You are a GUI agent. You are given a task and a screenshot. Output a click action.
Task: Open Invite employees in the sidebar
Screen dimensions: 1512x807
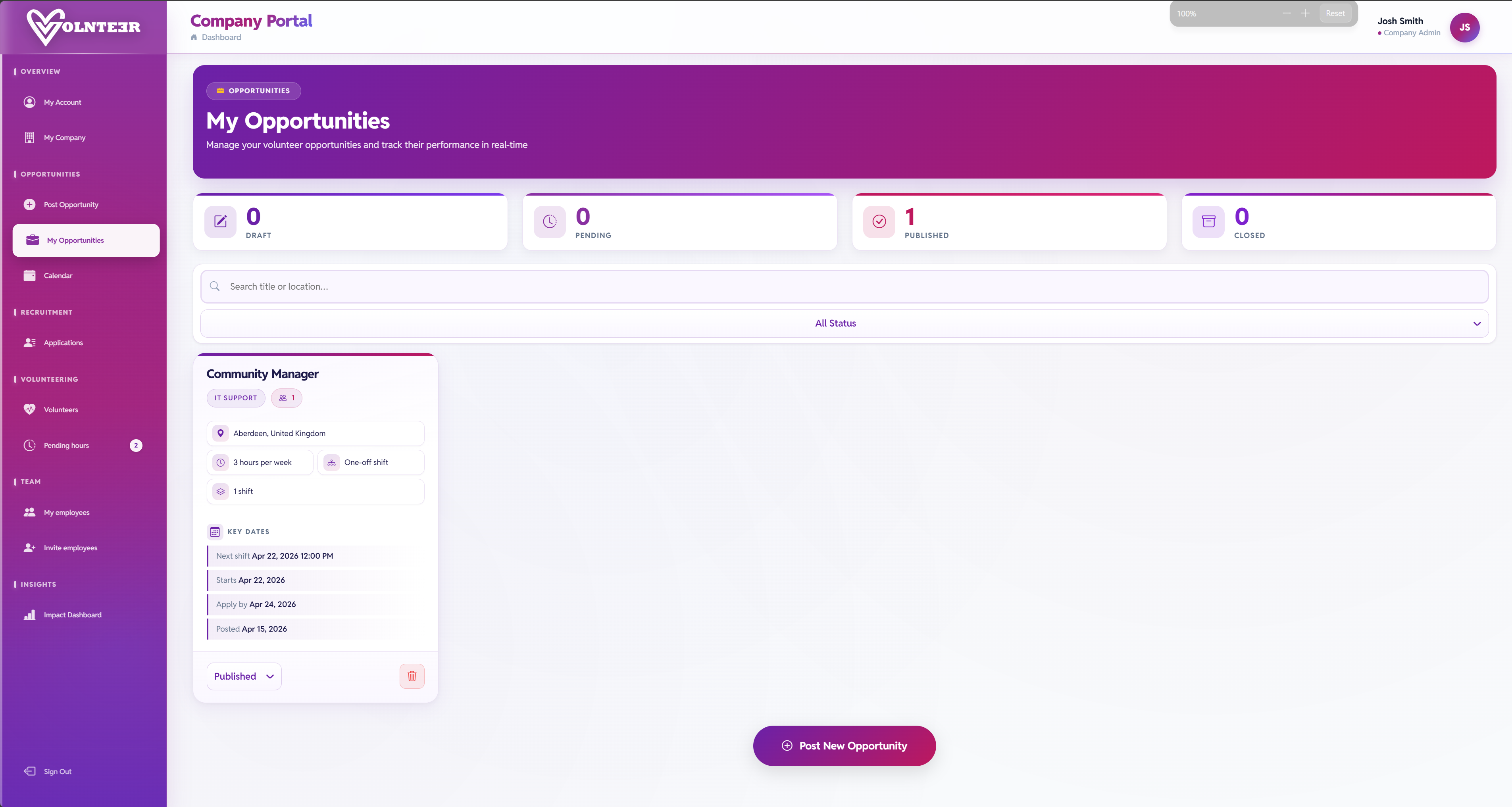(x=86, y=548)
